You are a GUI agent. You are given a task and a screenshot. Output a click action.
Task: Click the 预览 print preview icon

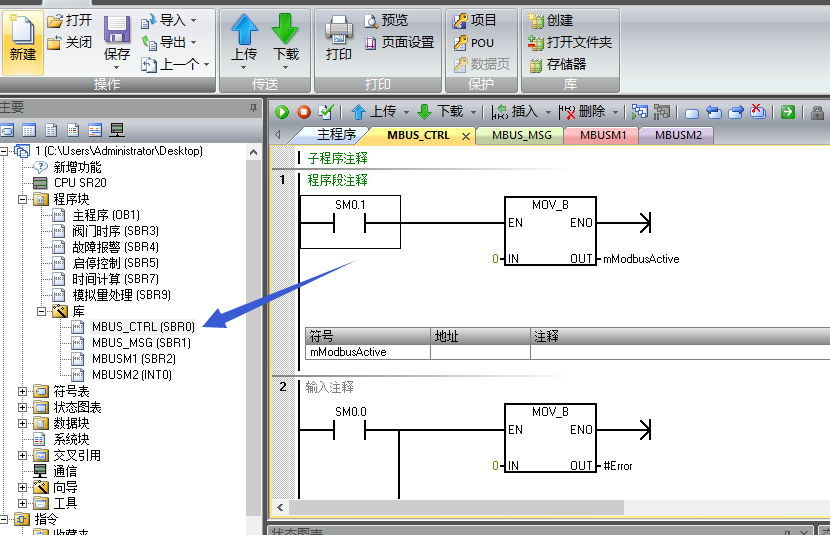click(371, 20)
